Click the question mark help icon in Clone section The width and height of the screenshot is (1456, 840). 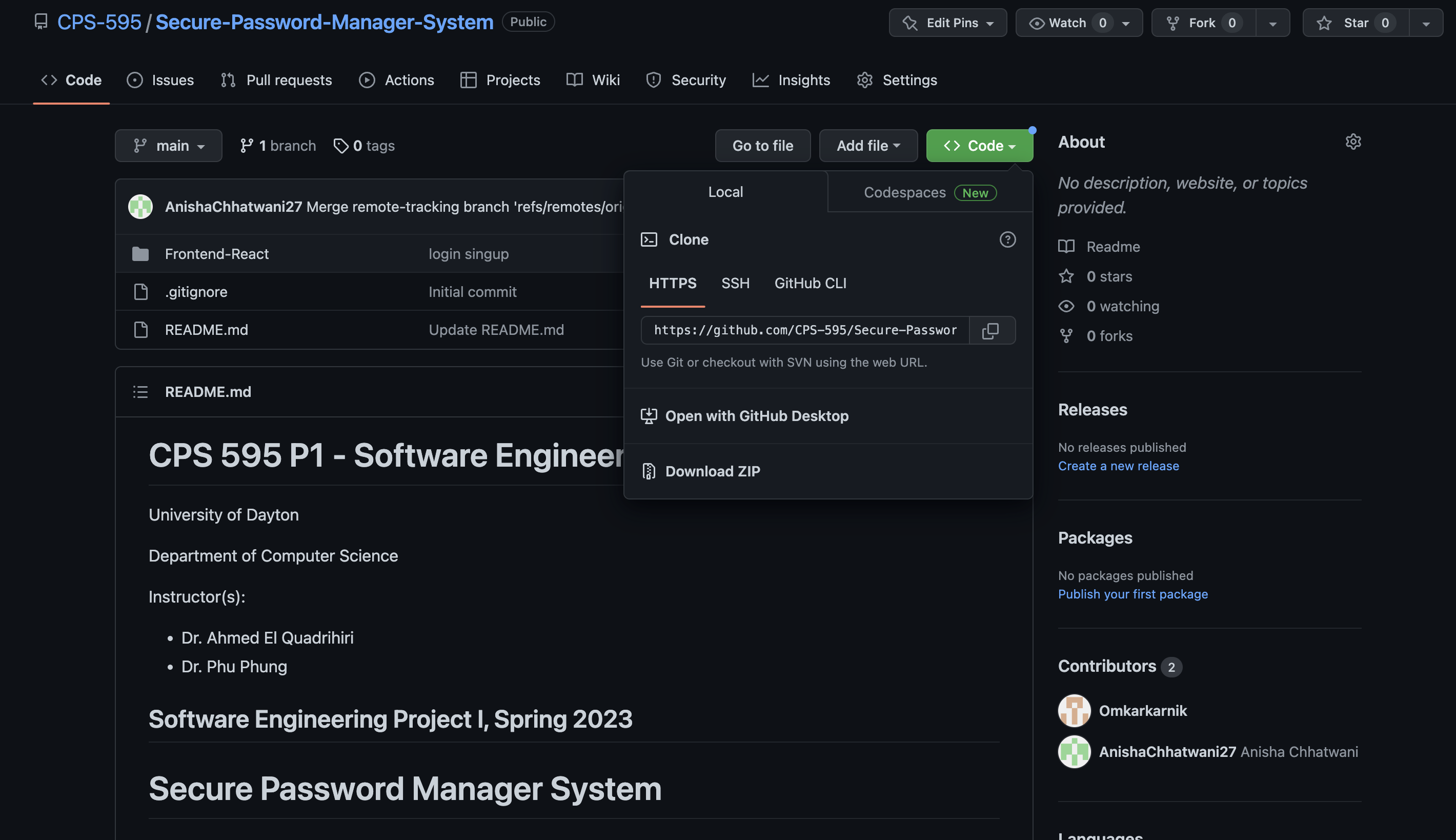click(1007, 239)
